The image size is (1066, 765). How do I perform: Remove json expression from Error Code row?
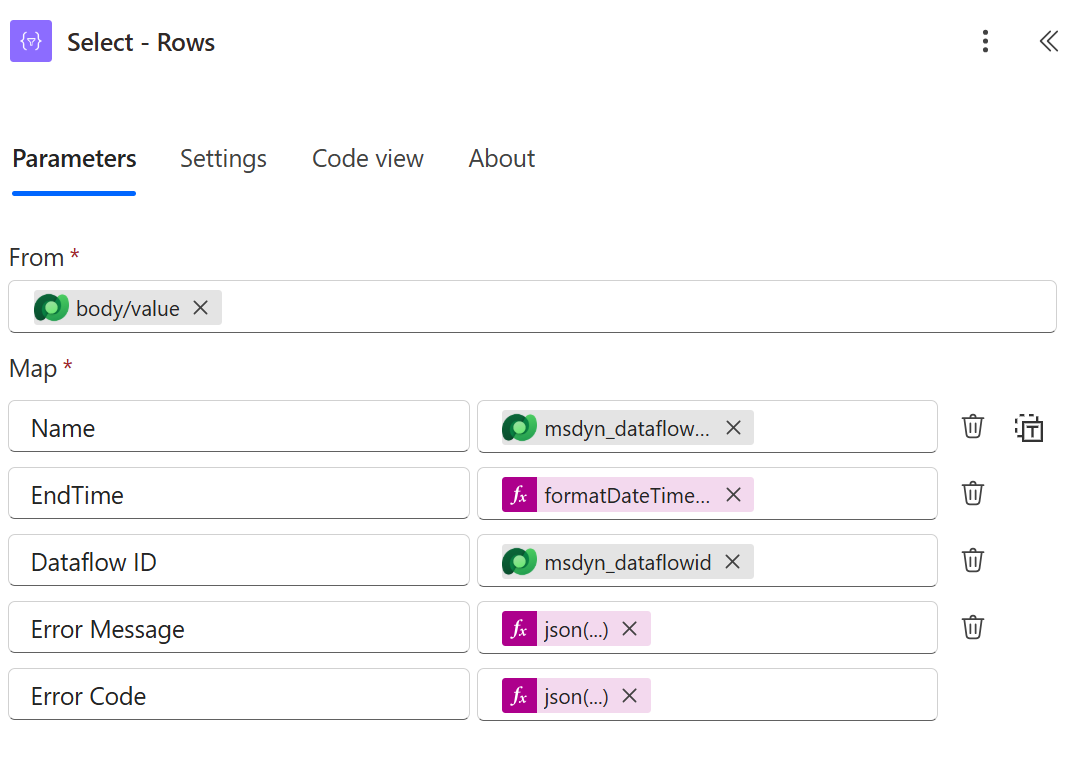pos(630,696)
